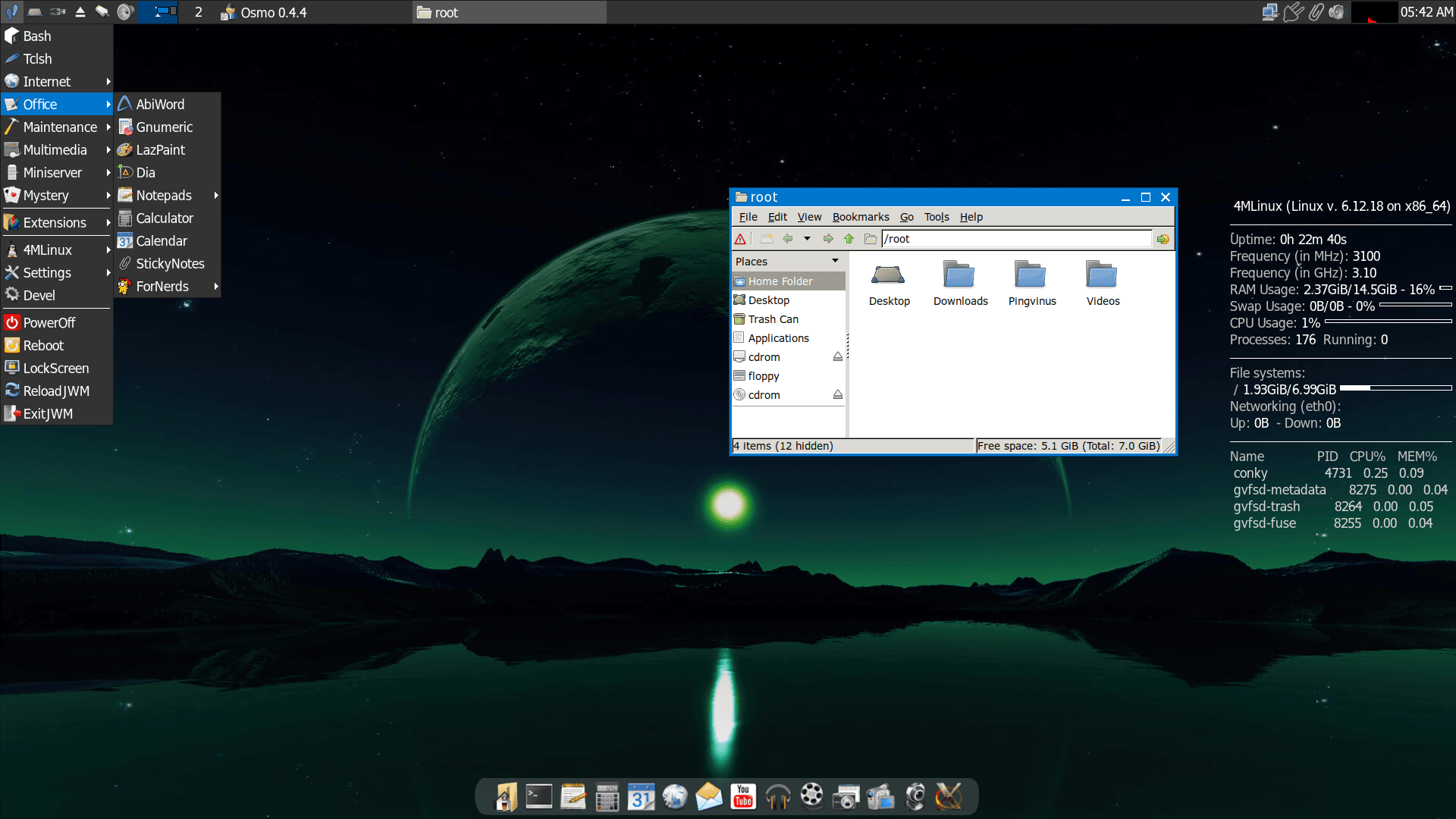
Task: Expand the Internet submenu
Action: coord(57,81)
